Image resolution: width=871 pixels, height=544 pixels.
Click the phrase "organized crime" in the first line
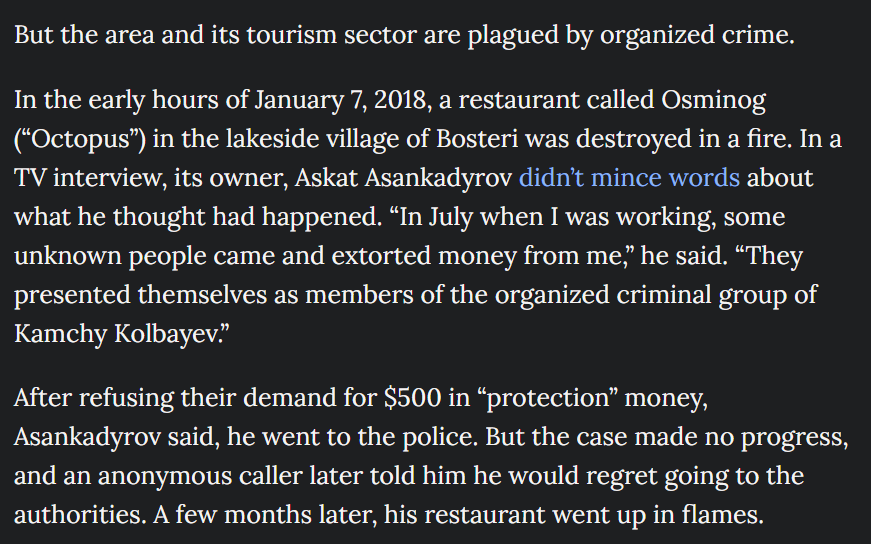pos(697,35)
